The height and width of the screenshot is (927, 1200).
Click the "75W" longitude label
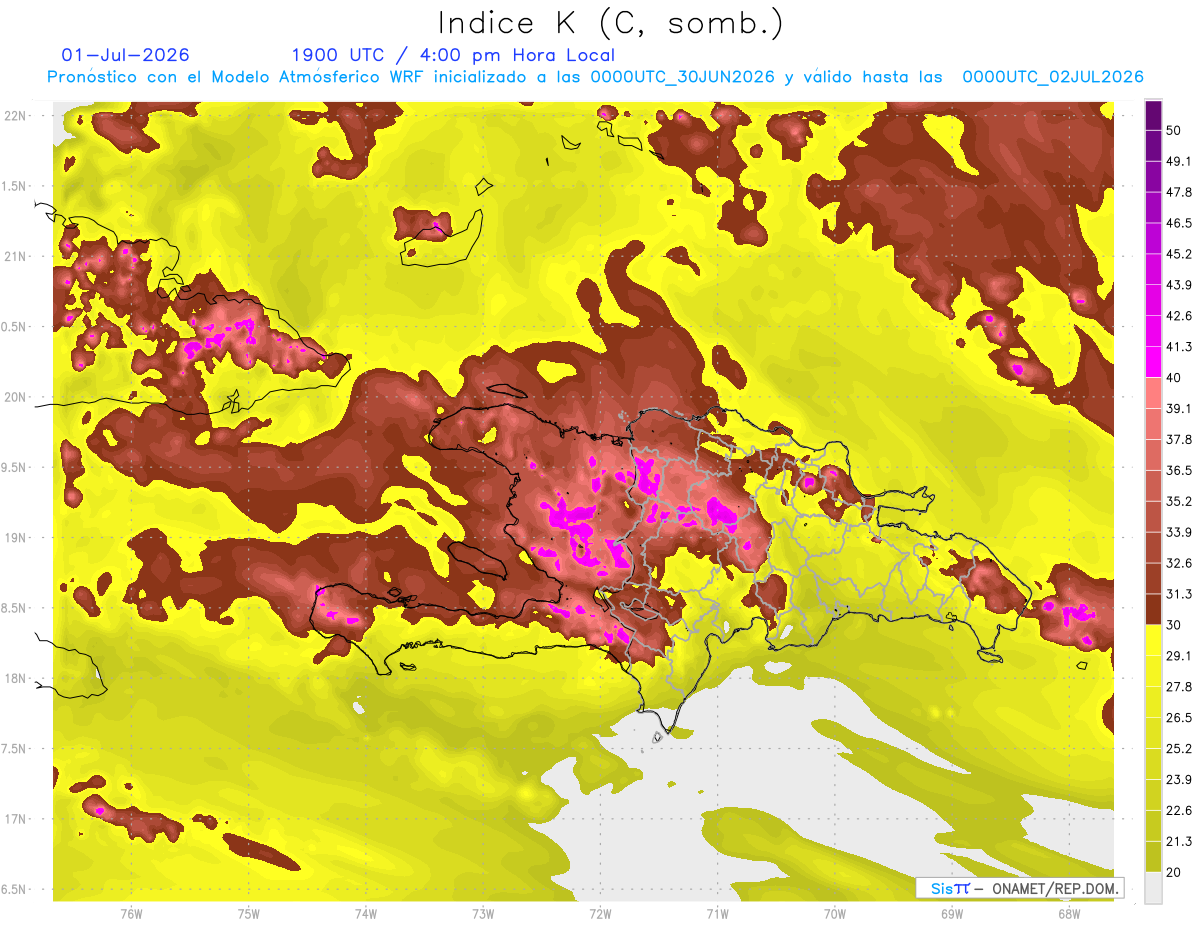tap(248, 914)
